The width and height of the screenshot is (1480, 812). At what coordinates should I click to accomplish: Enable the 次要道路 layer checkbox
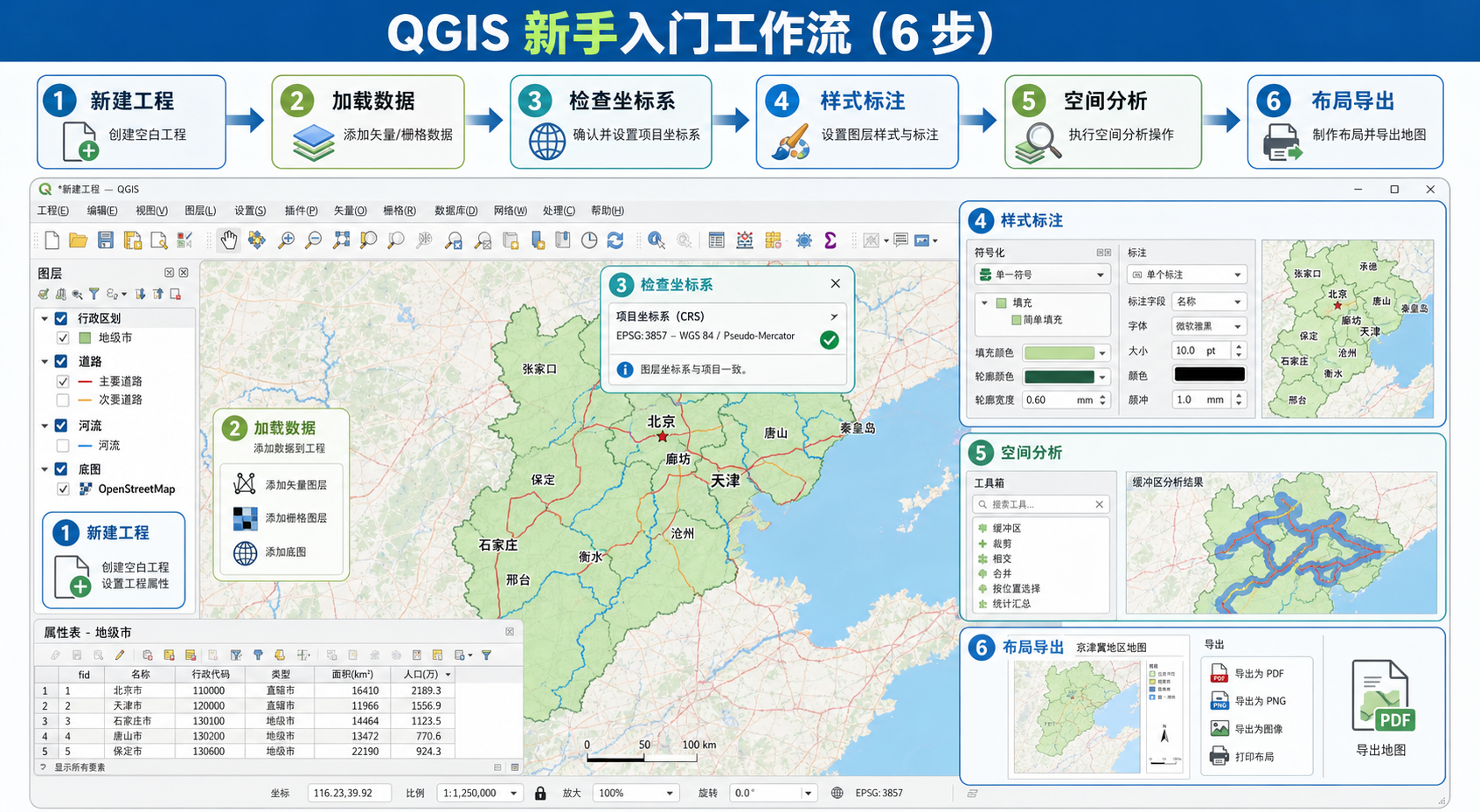pyautogui.click(x=63, y=399)
